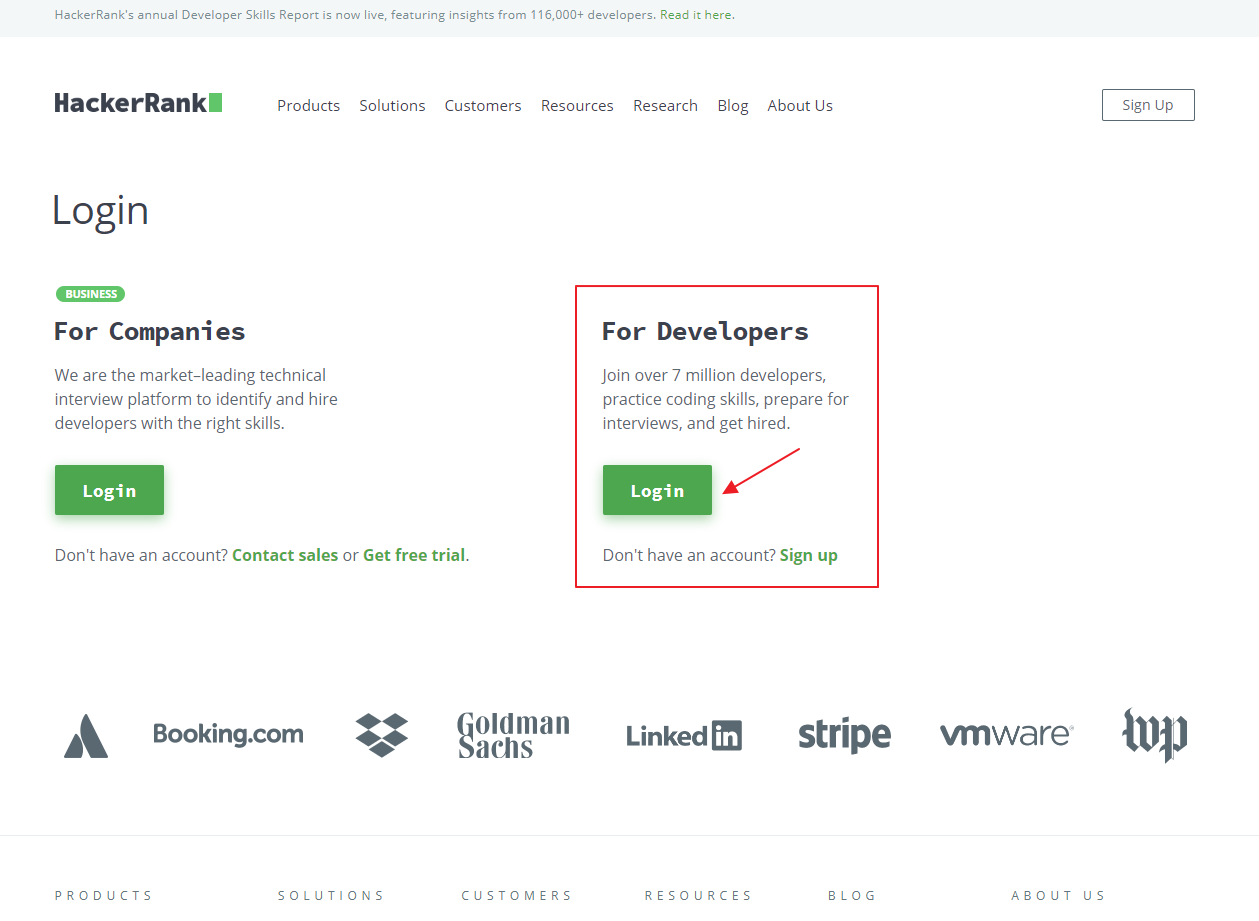
Task: Click Login under For Developers
Action: click(x=657, y=490)
